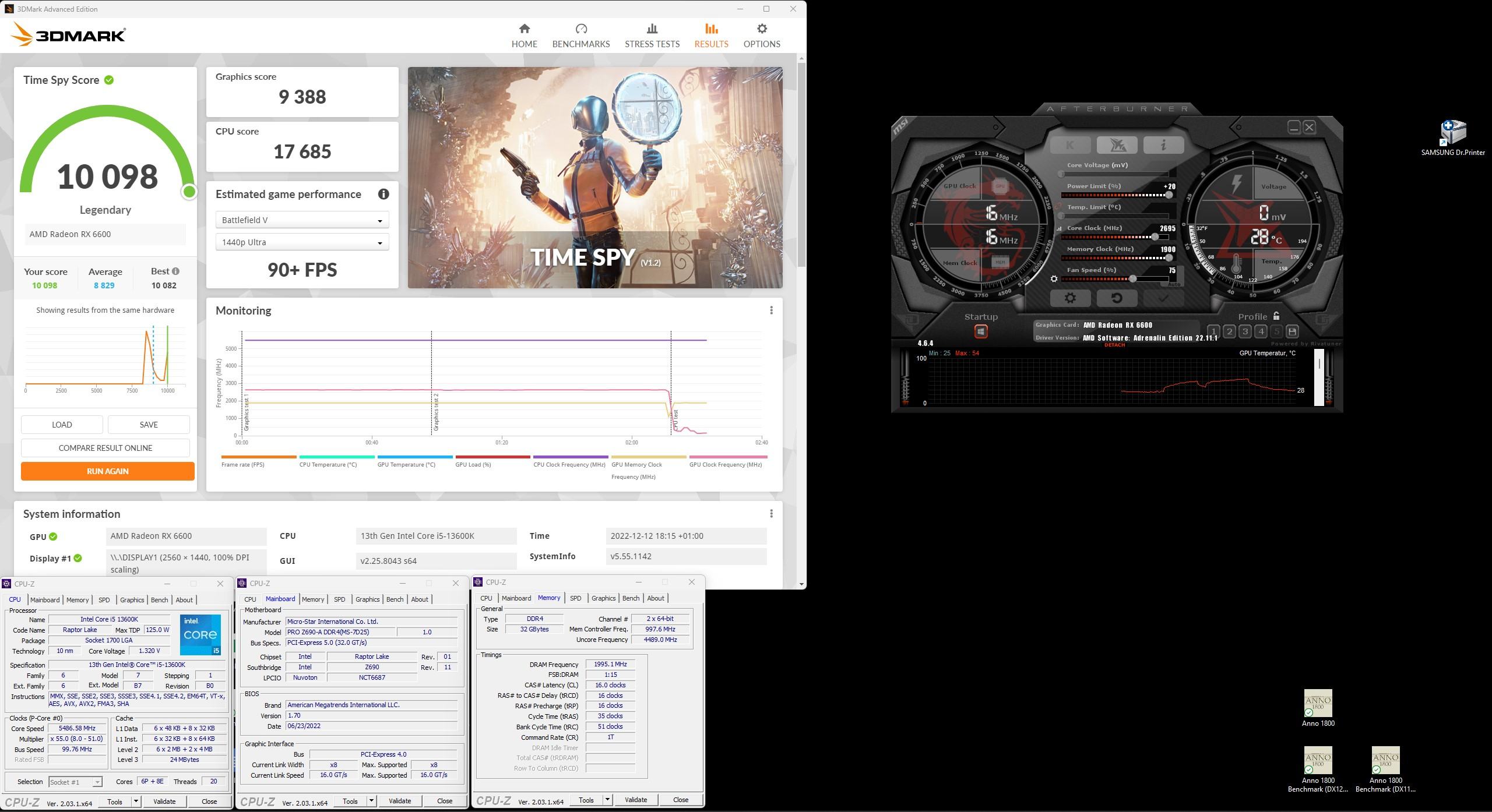Open the fan speed curve gear icon
Screen dimensions: 1492x812
pos(1054,279)
